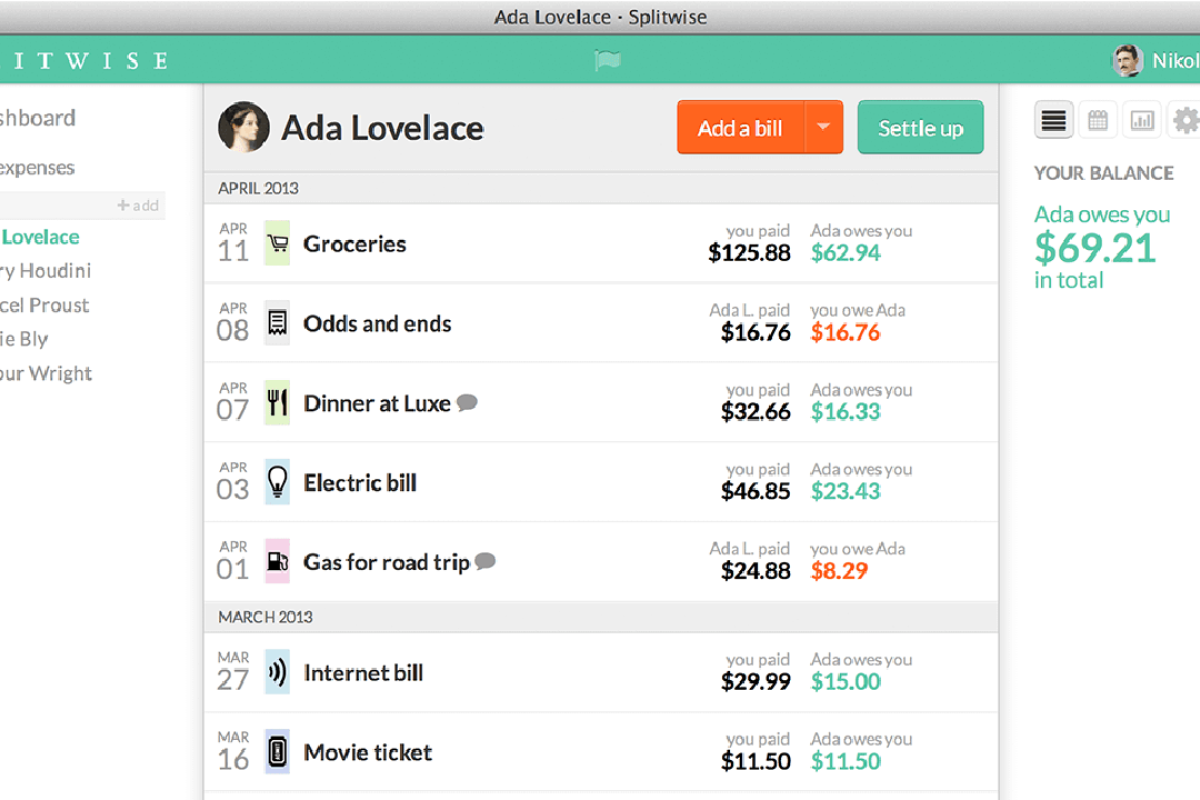Screen dimensions: 1200x800
Task: Switch to chart view in balance panel
Action: pyautogui.click(x=1142, y=121)
